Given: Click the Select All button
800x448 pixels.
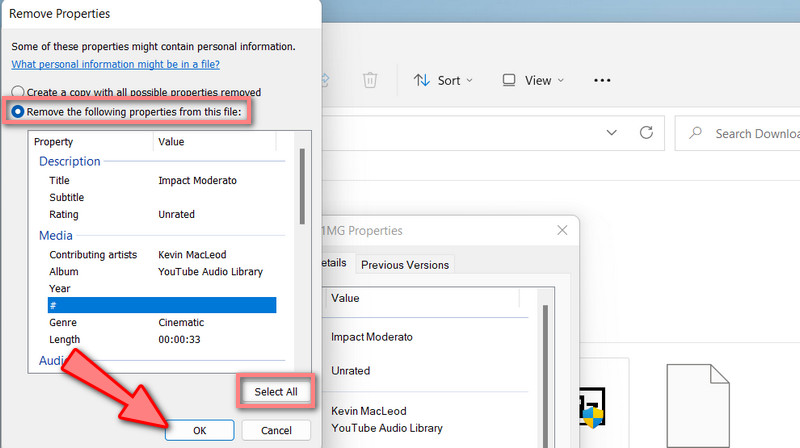Looking at the screenshot, I should click(276, 391).
